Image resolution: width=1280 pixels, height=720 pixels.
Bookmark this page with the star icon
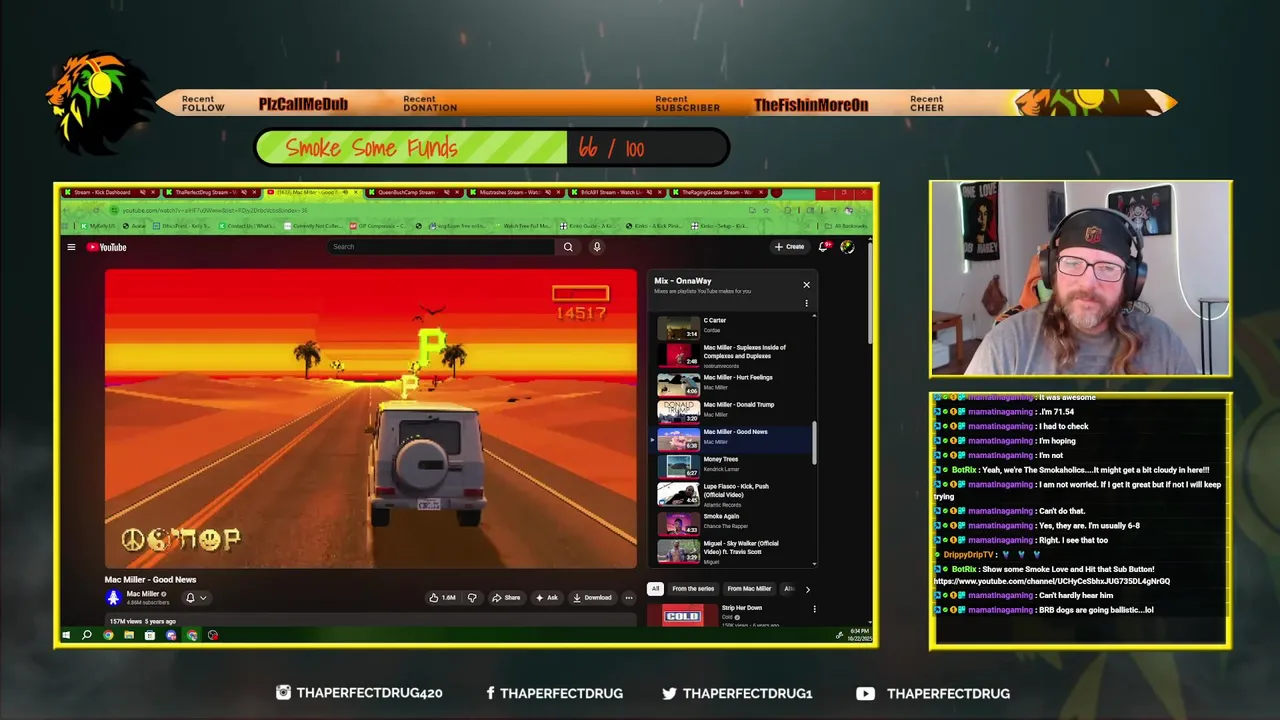coord(766,210)
